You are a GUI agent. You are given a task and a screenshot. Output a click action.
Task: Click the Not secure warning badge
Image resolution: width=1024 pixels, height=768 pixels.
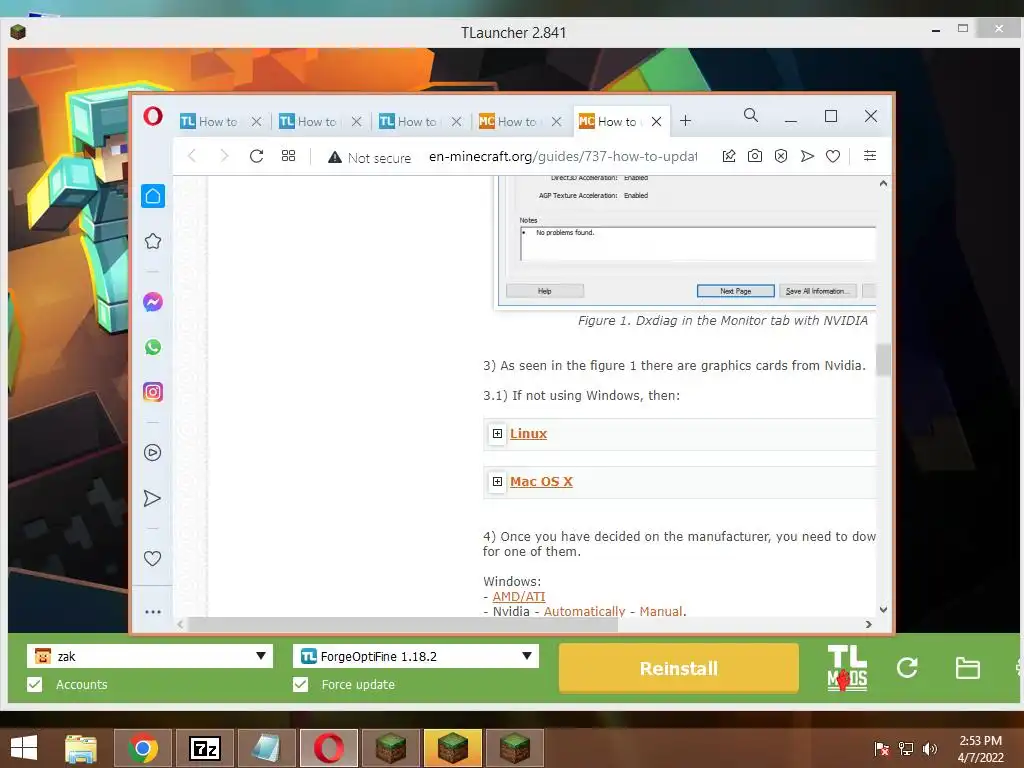tap(370, 157)
